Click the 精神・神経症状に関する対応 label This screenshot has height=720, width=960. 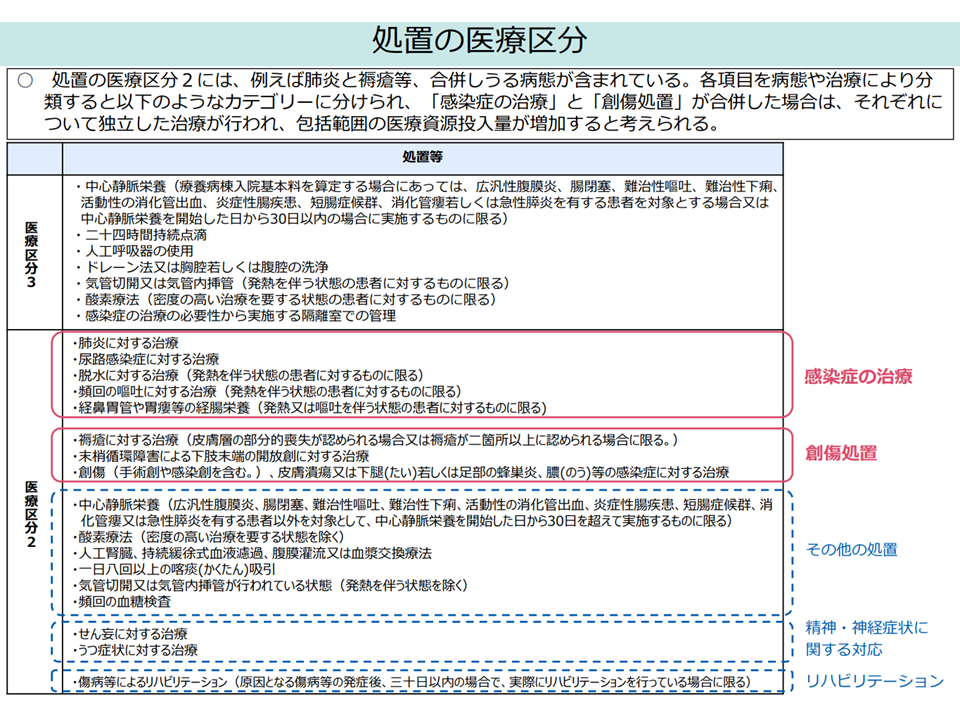click(x=866, y=638)
